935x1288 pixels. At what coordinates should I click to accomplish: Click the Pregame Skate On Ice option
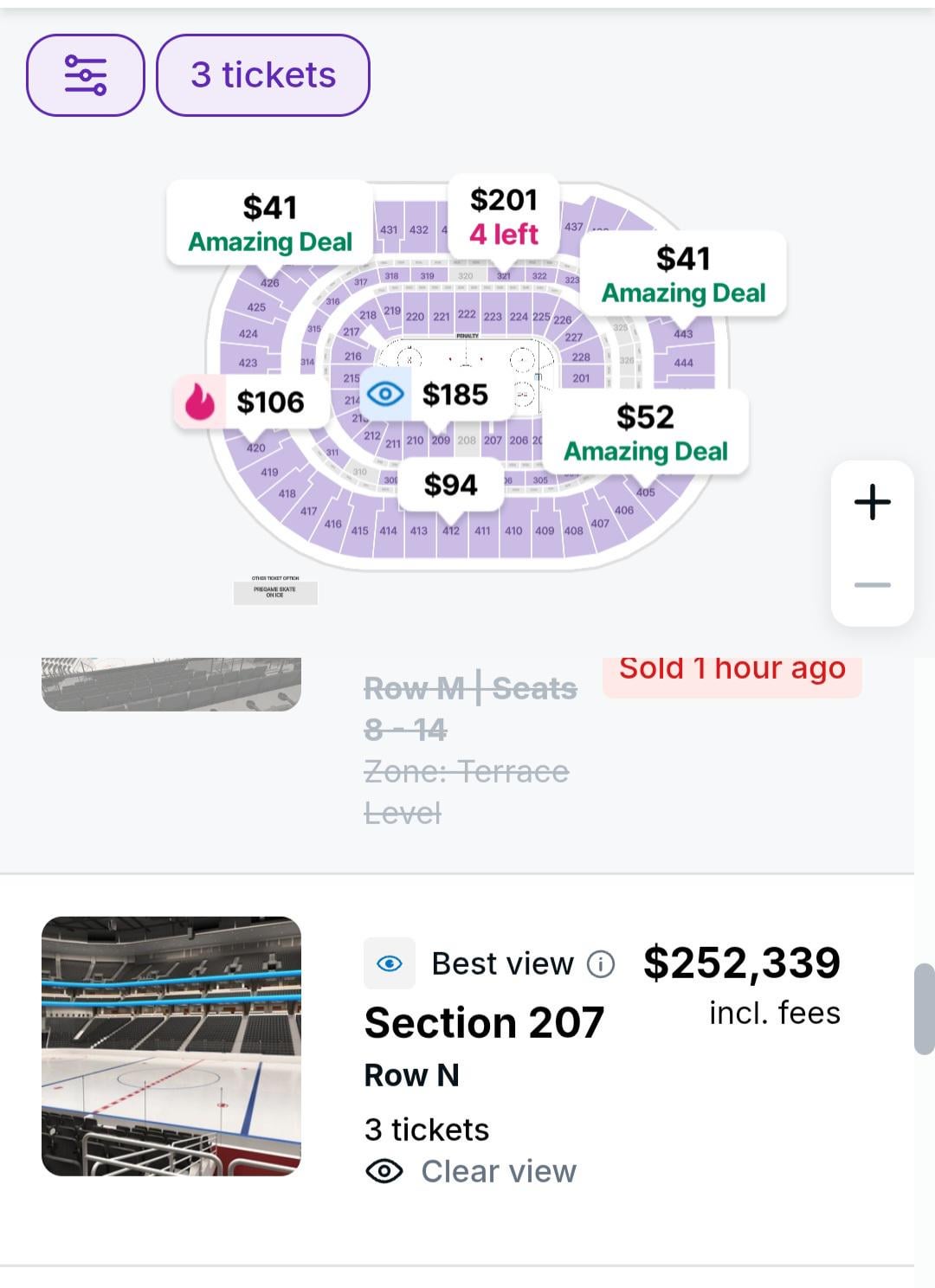click(275, 592)
